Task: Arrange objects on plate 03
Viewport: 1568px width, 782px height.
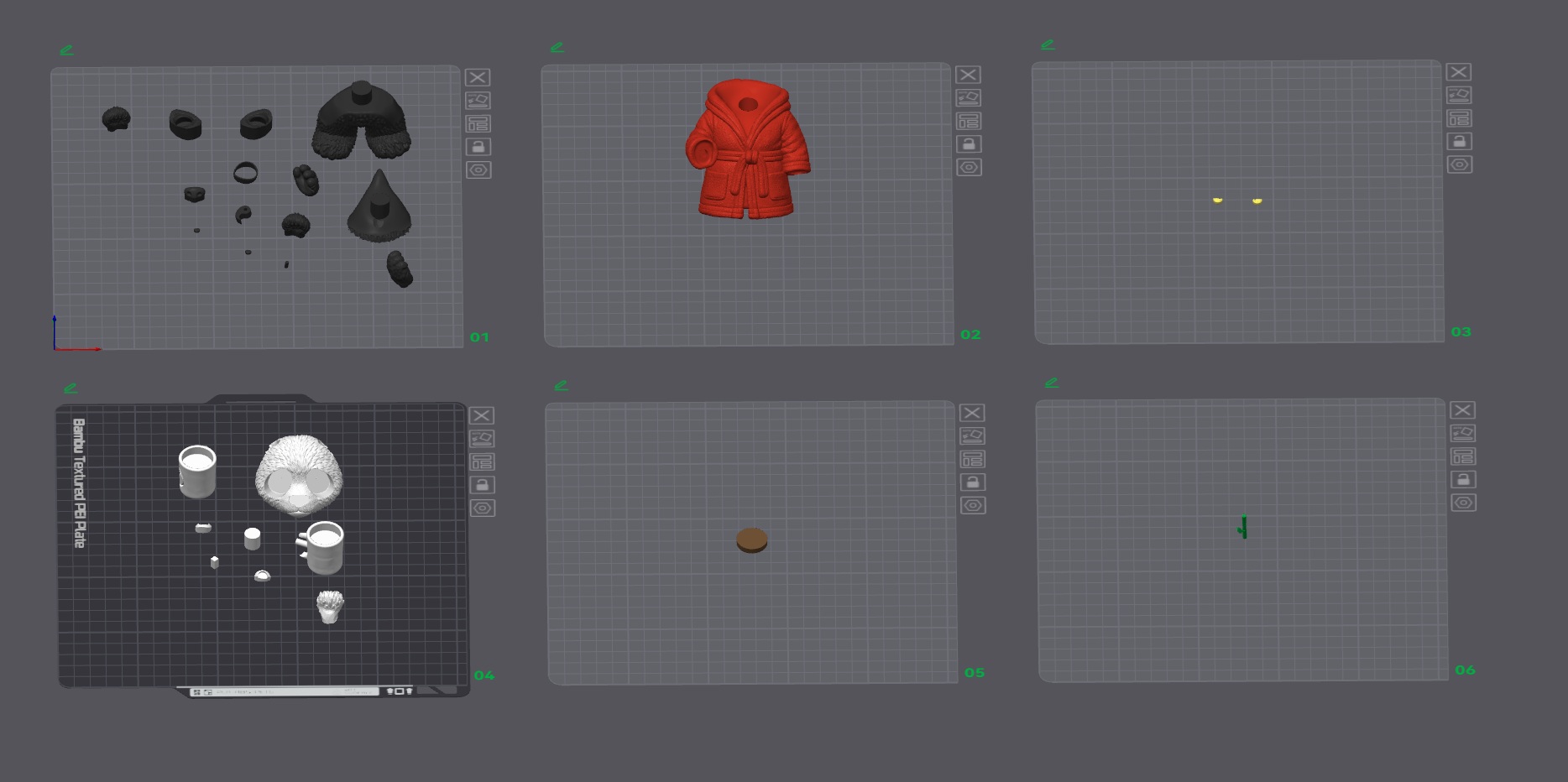Action: pos(1459,118)
